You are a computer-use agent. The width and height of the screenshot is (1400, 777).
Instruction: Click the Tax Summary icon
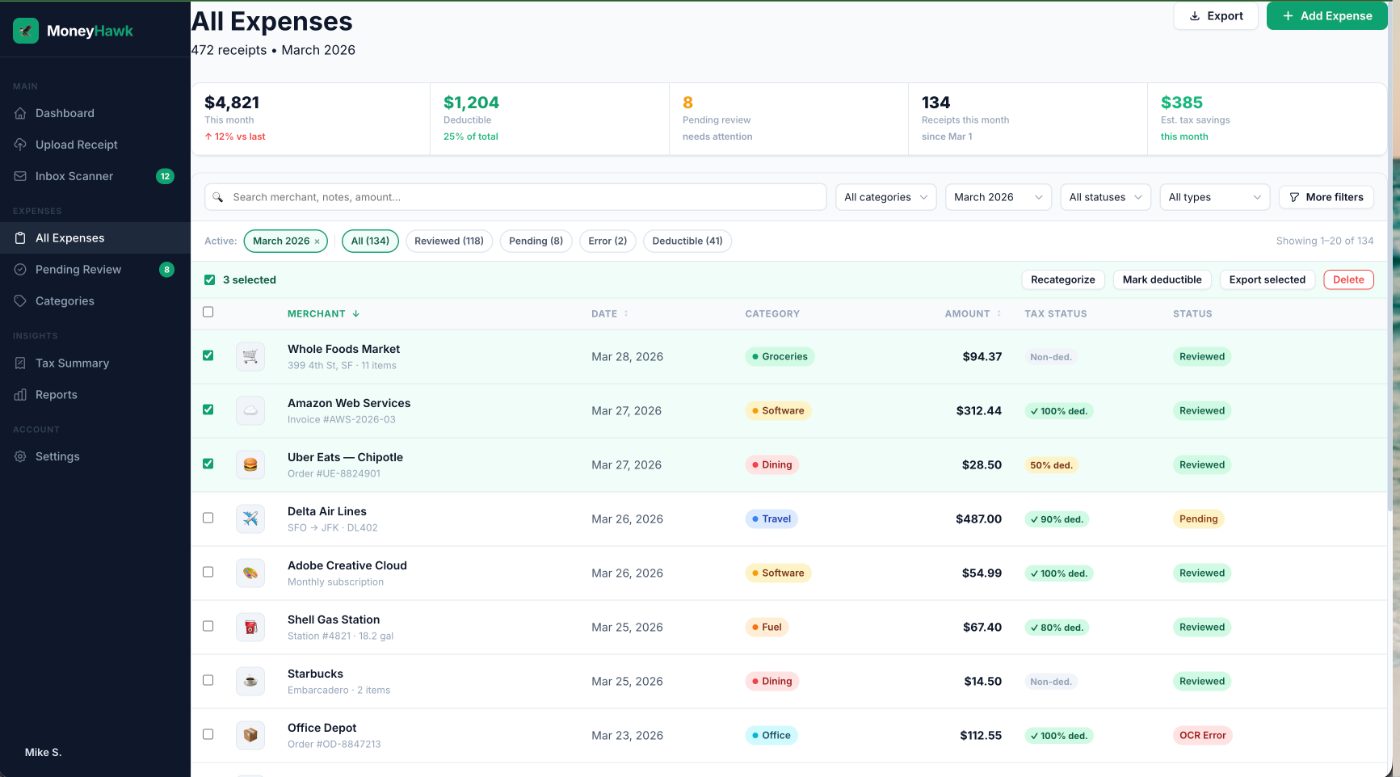click(20, 363)
